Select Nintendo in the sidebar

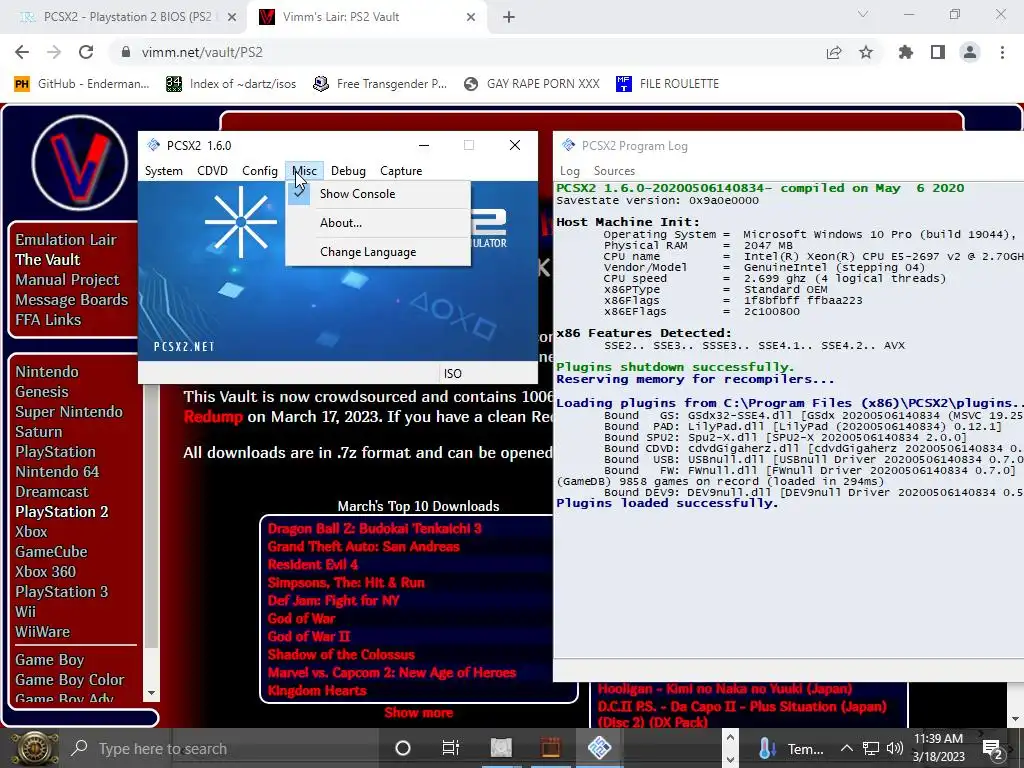47,372
